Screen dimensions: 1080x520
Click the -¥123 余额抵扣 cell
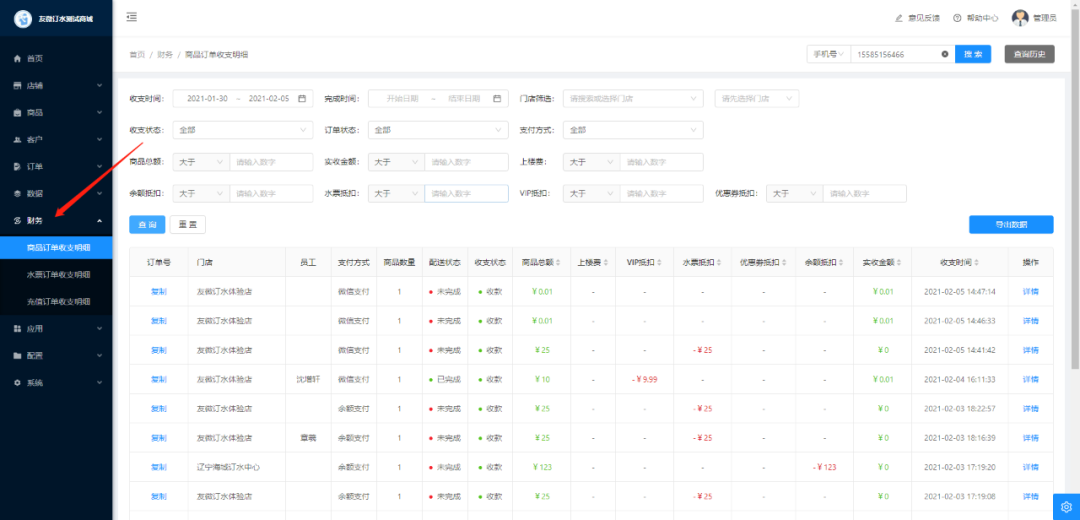823,467
